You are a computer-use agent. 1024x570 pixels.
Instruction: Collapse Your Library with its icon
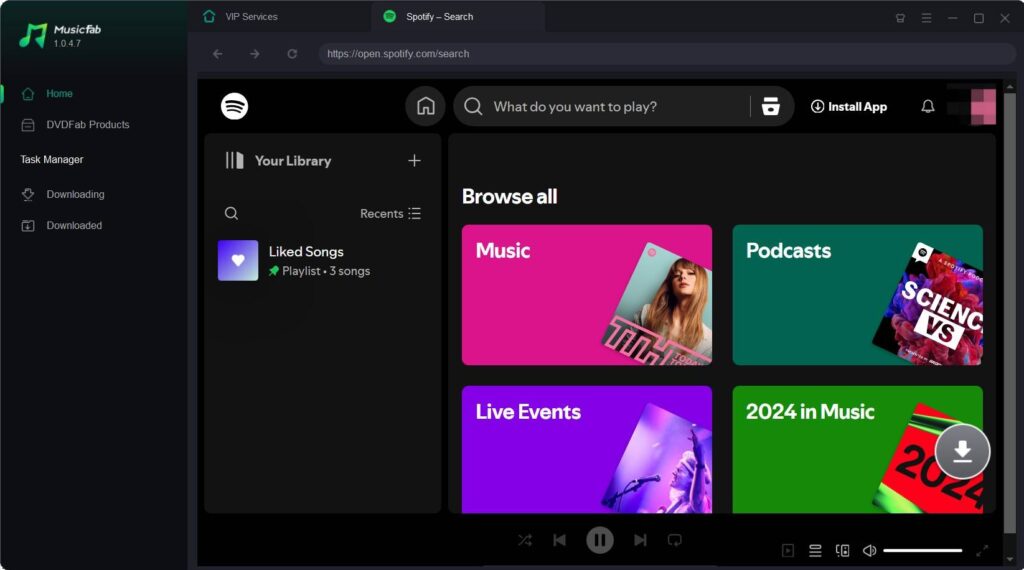pyautogui.click(x=234, y=161)
